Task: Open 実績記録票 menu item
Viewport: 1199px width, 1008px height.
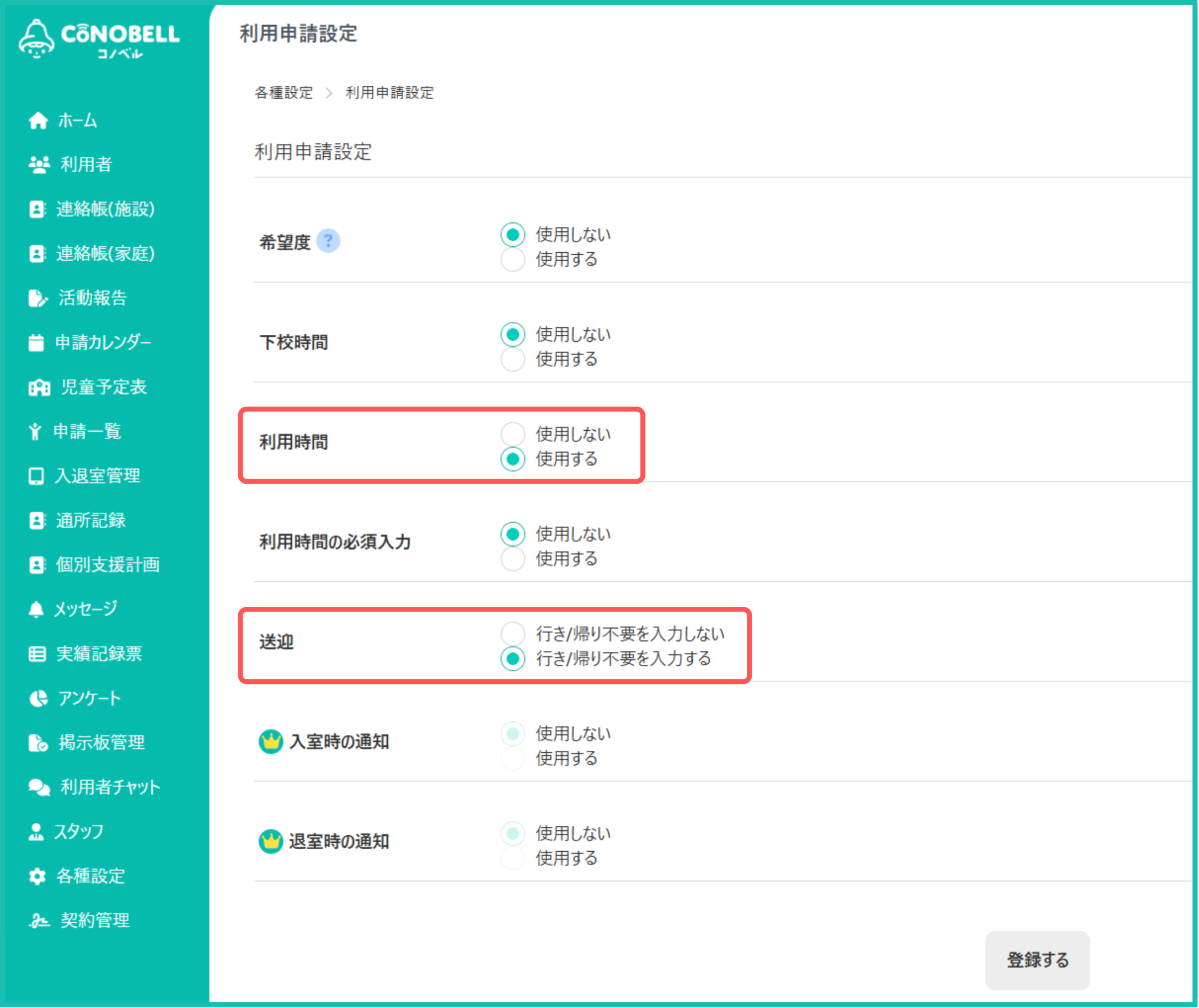Action: tap(98, 654)
